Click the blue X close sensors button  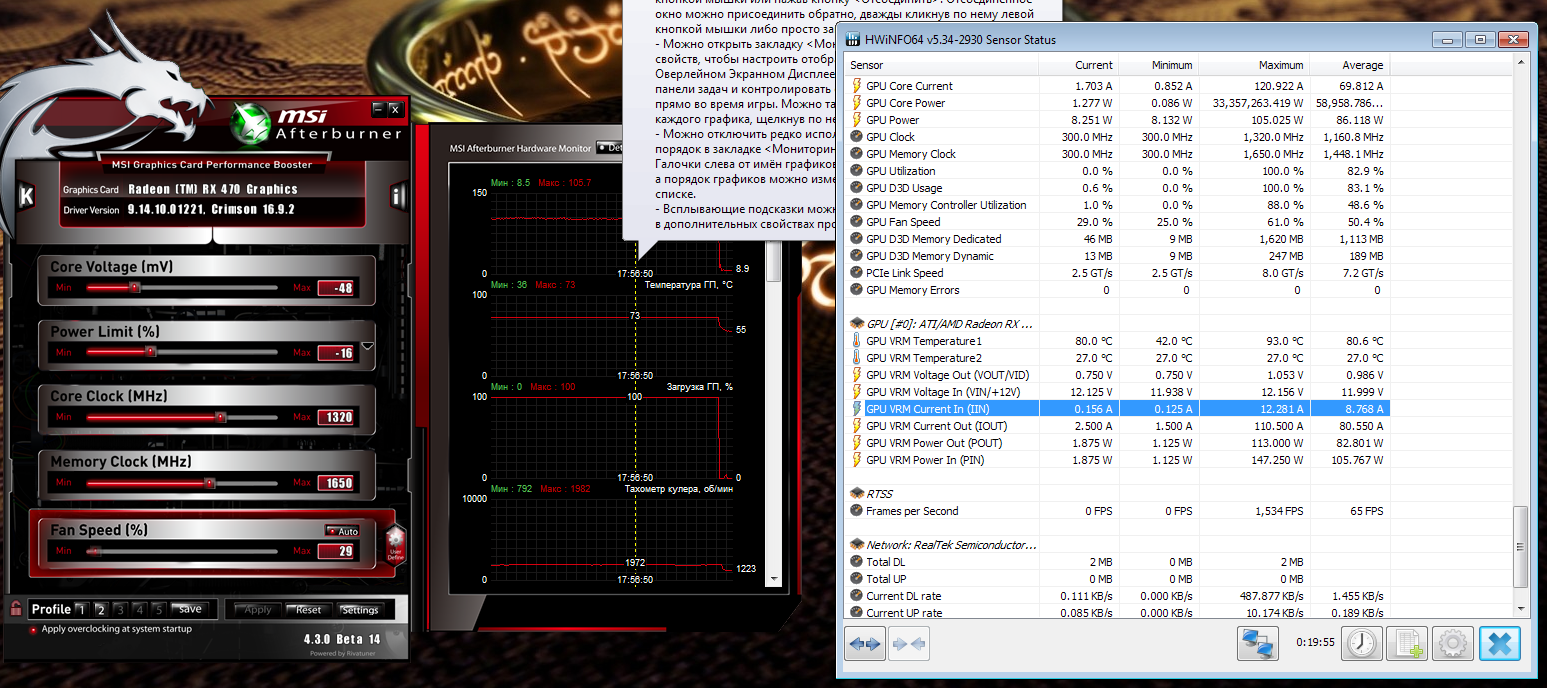[x=1499, y=644]
